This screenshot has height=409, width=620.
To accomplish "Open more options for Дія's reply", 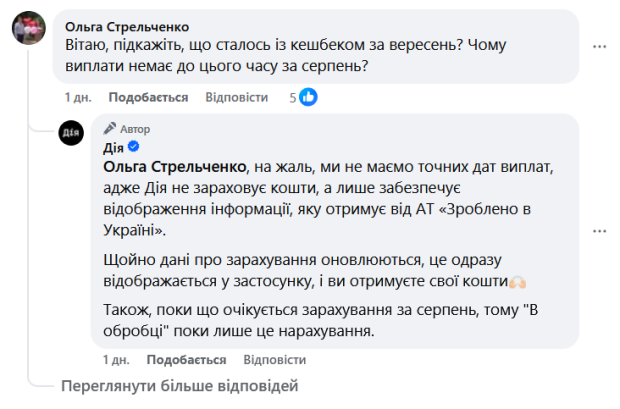I will tap(600, 229).
